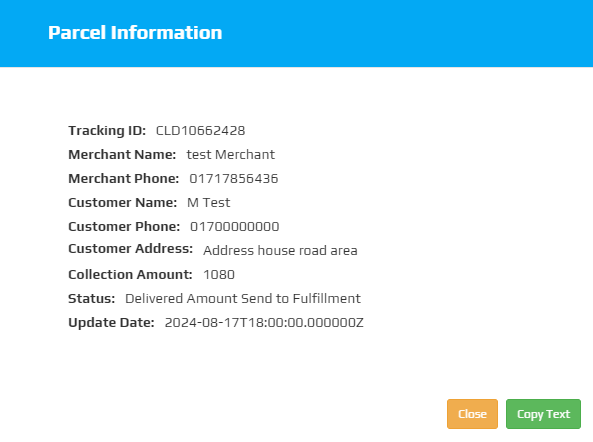593x442 pixels.
Task: Click the merchant phone number 01717856436
Action: pos(234,178)
